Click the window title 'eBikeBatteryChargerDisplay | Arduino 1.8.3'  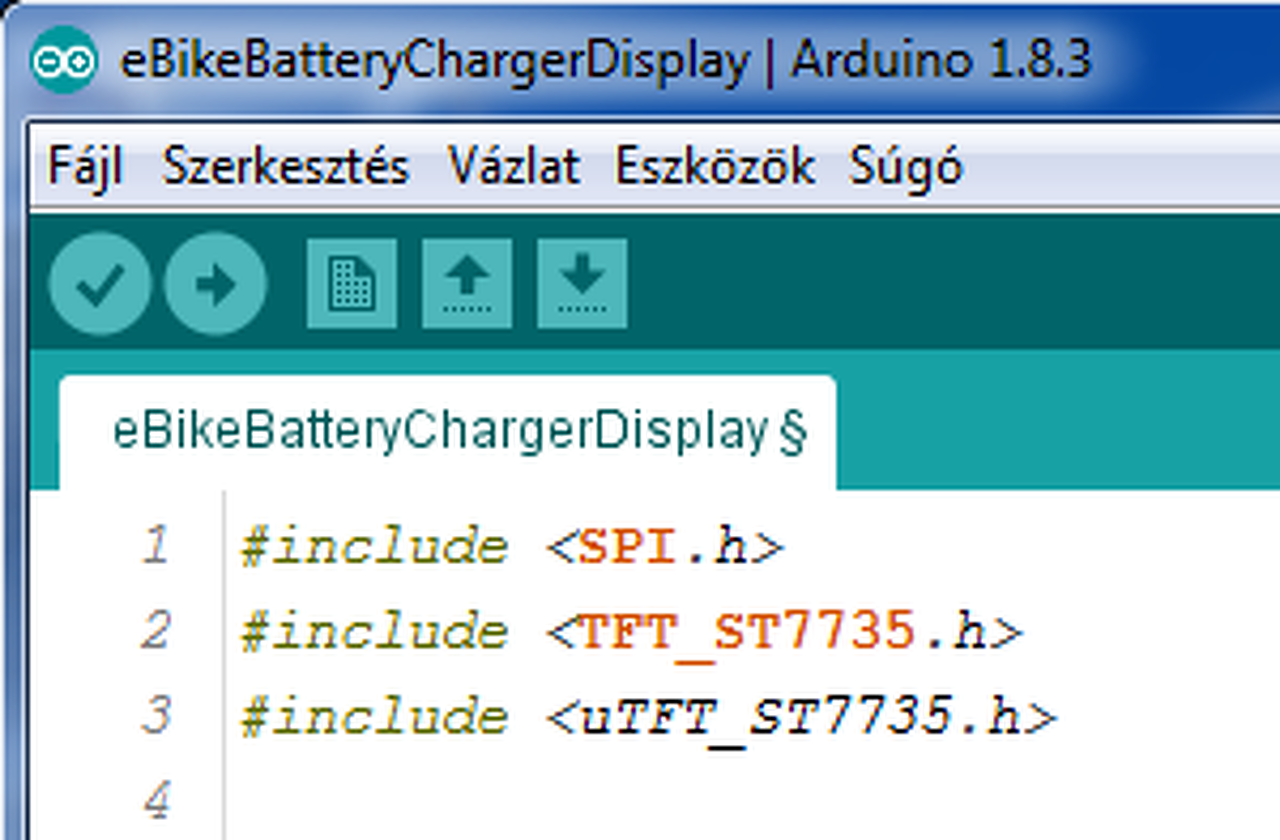pyautogui.click(x=606, y=62)
